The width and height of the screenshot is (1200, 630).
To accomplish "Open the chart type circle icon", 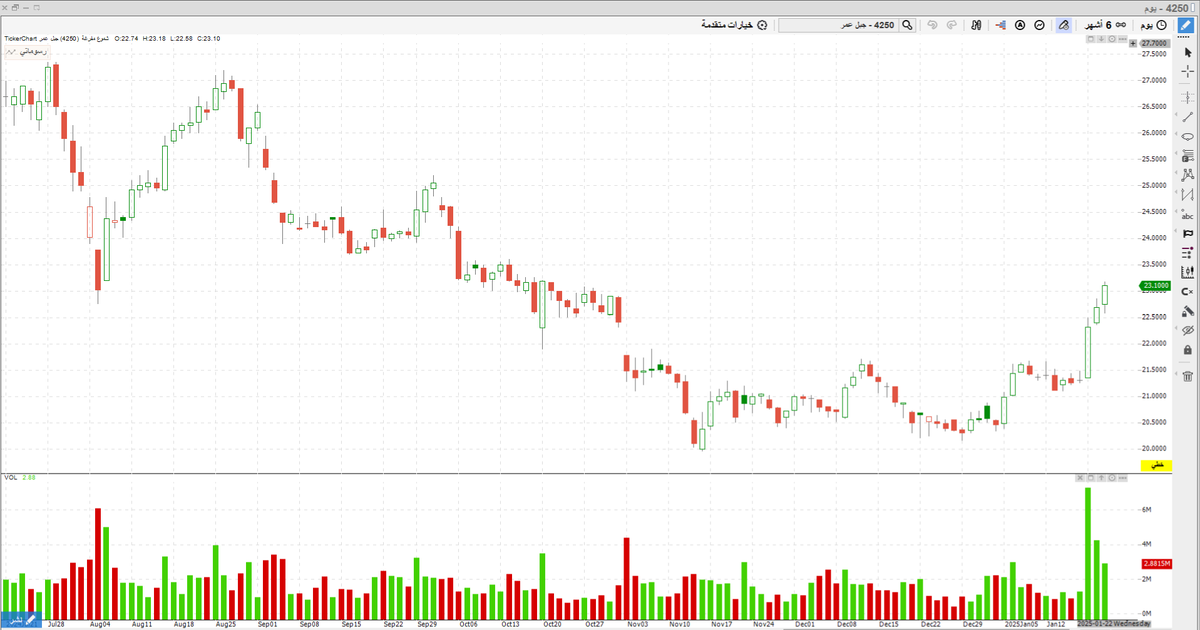I will point(1039,25).
